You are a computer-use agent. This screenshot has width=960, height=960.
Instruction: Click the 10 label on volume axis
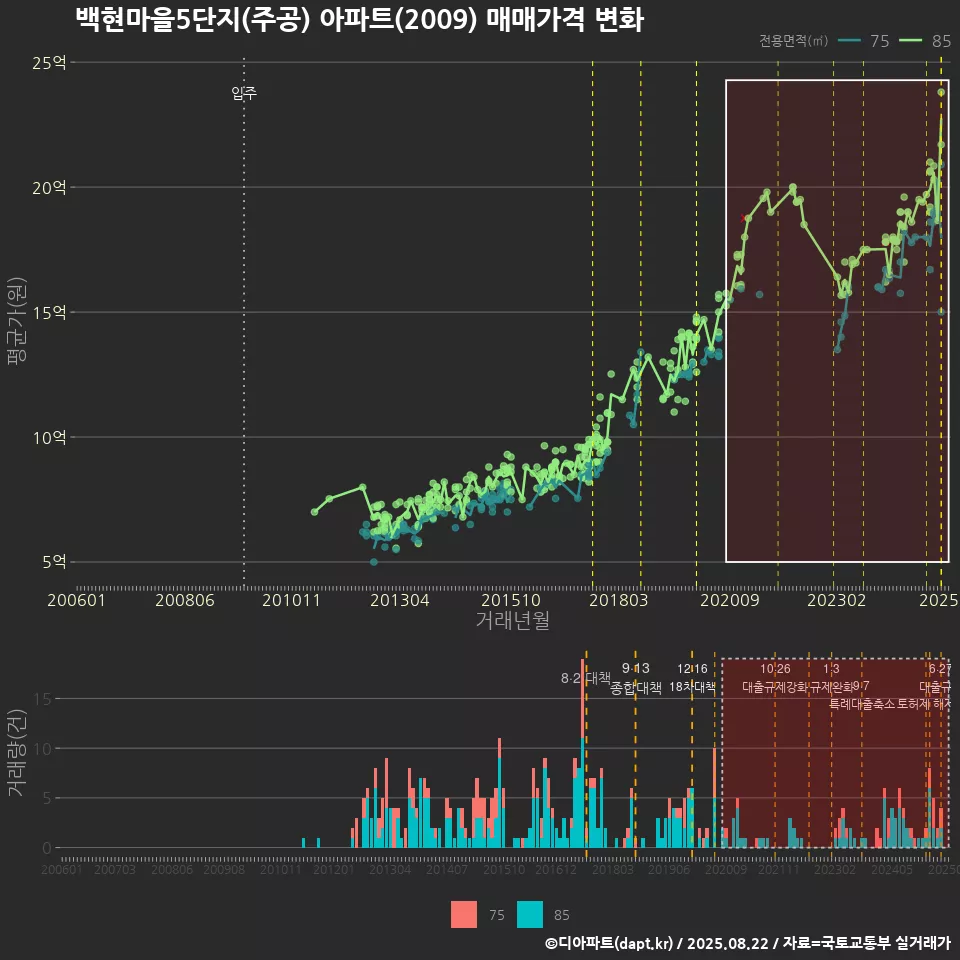tap(43, 749)
